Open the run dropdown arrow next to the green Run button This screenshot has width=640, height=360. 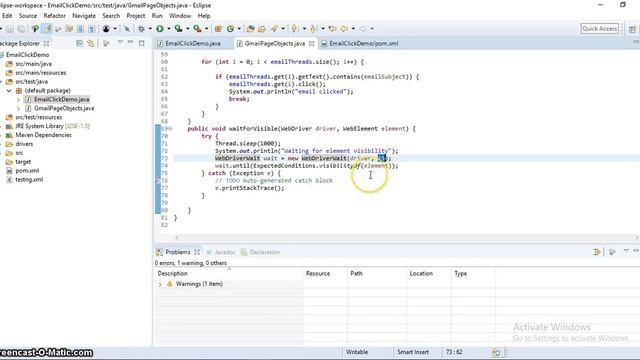click(x=169, y=29)
